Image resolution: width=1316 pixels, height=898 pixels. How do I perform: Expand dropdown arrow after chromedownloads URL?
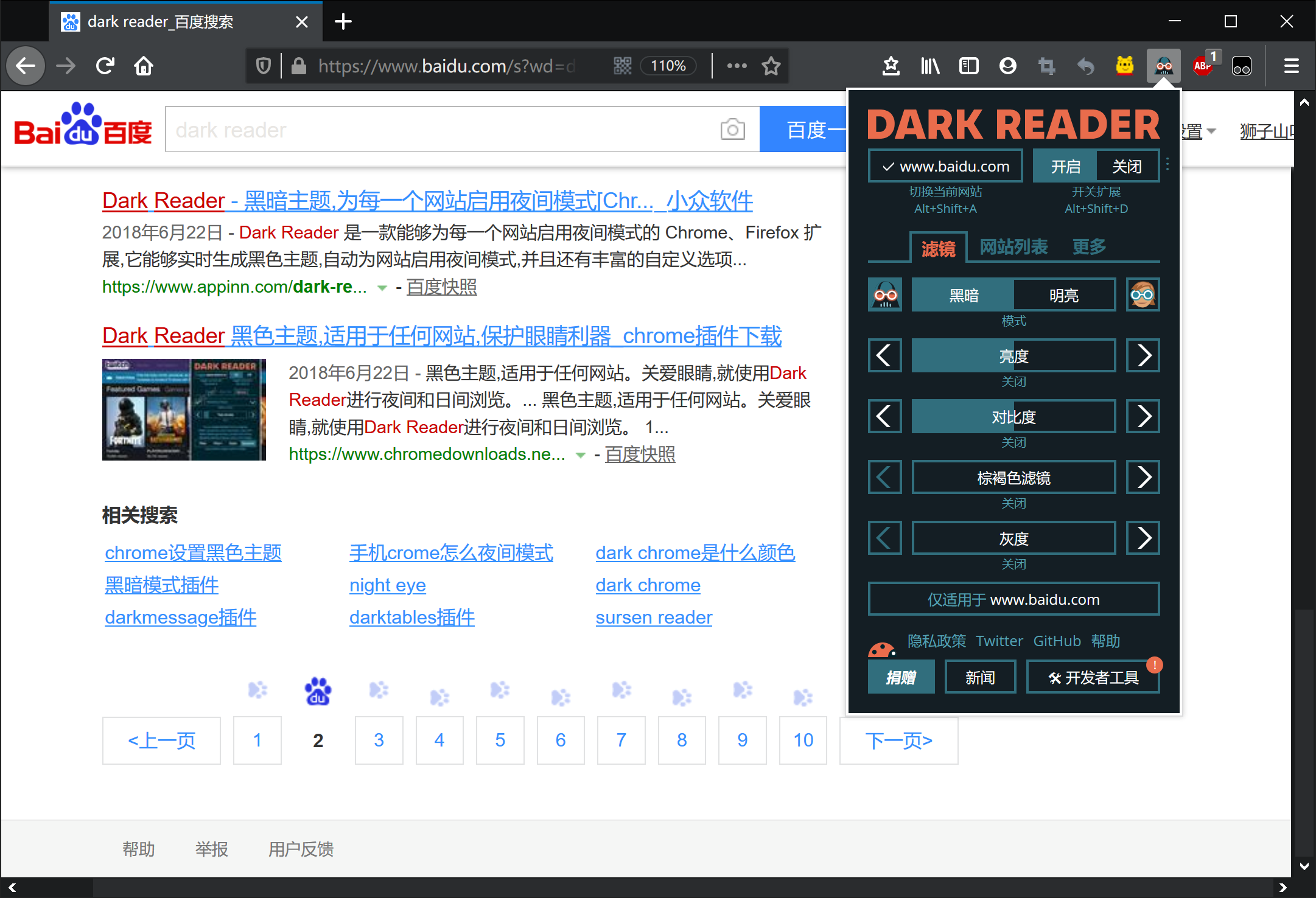[x=581, y=455]
